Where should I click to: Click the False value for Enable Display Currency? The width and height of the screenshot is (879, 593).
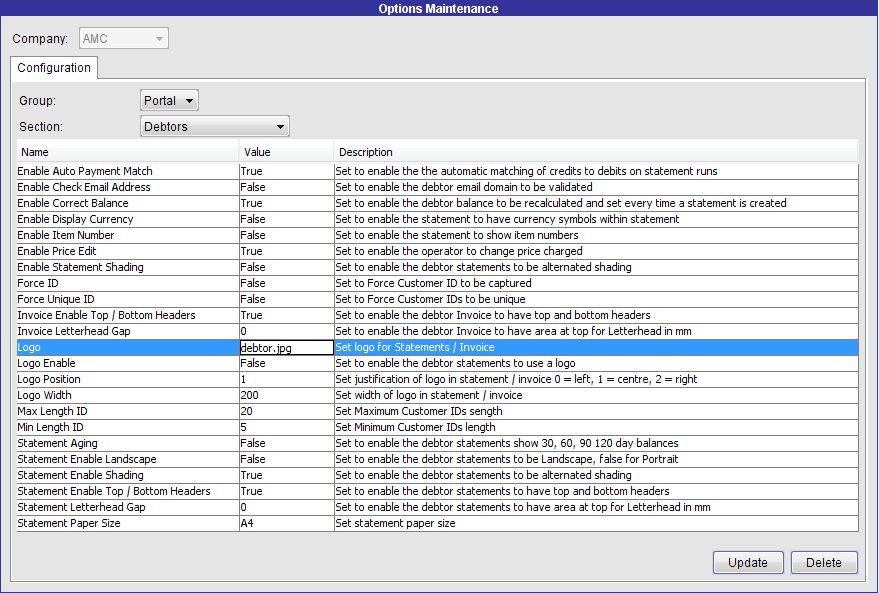coord(253,219)
